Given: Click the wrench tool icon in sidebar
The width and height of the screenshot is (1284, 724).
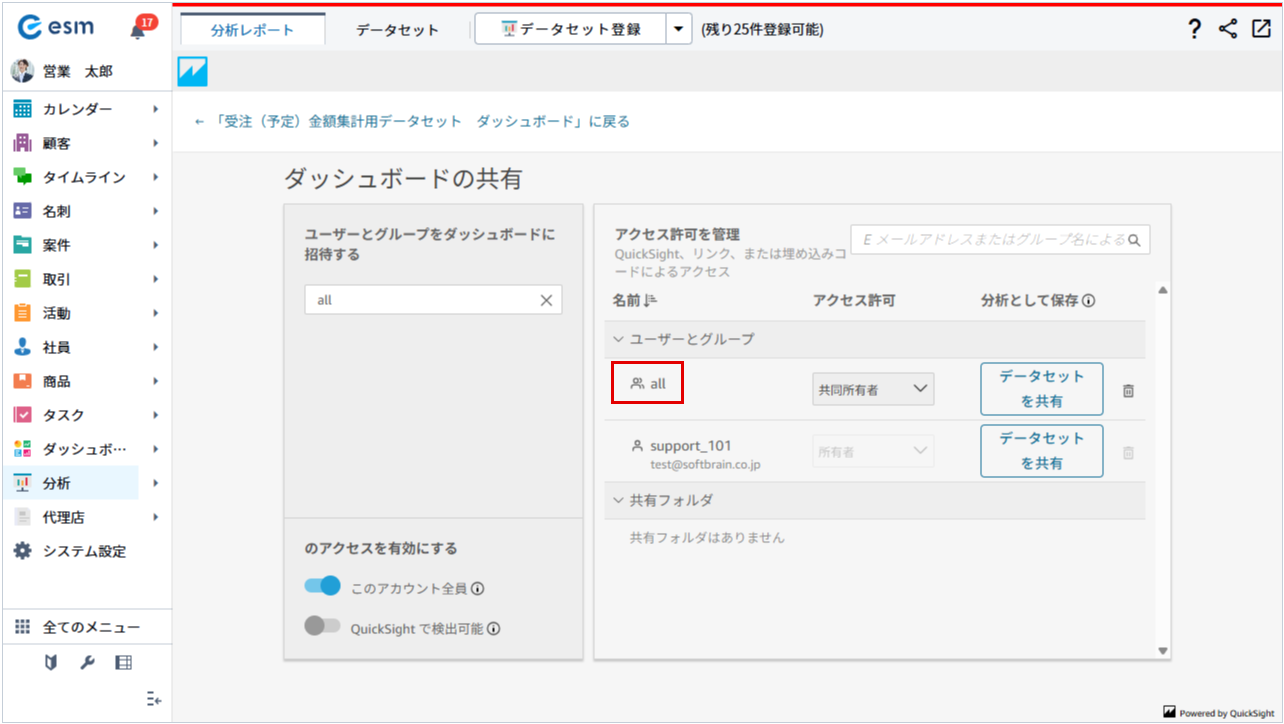Looking at the screenshot, I should pos(87,662).
